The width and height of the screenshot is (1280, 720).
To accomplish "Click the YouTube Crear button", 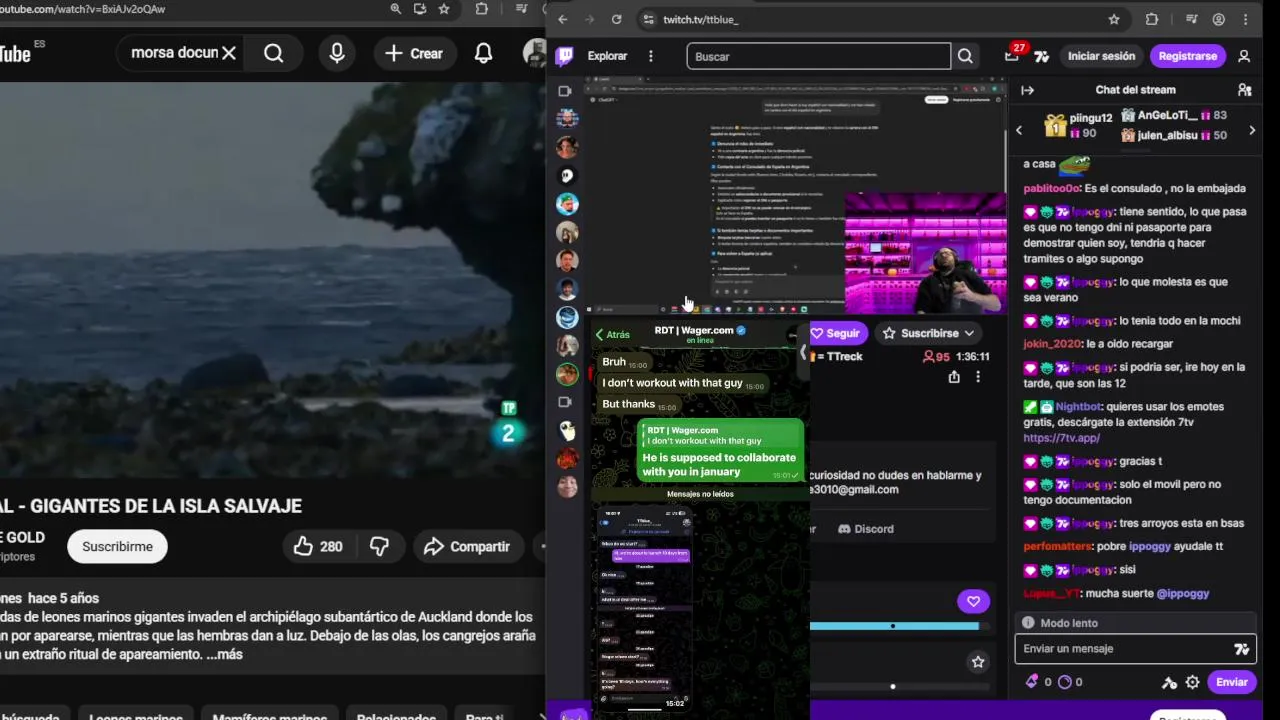I will coord(414,53).
